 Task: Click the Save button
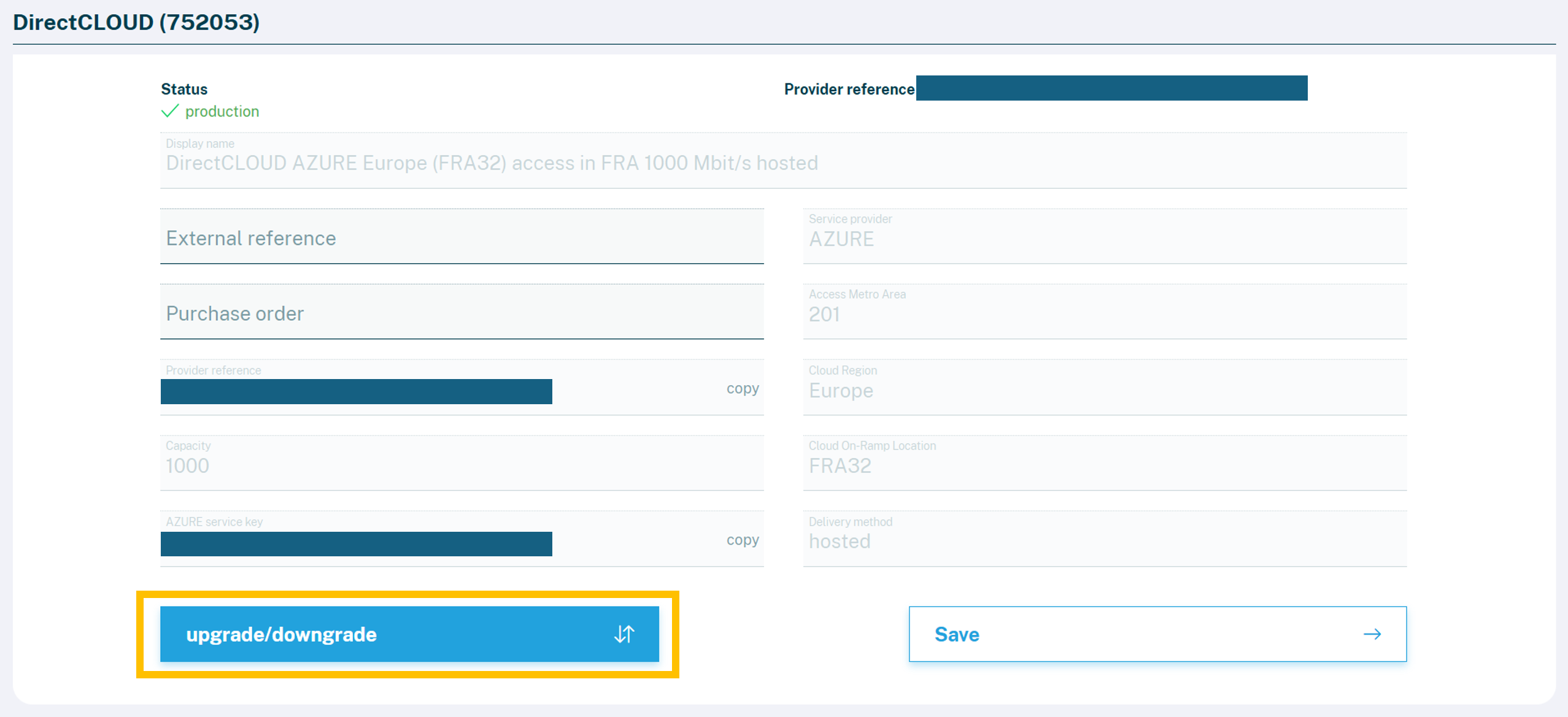tap(1157, 634)
